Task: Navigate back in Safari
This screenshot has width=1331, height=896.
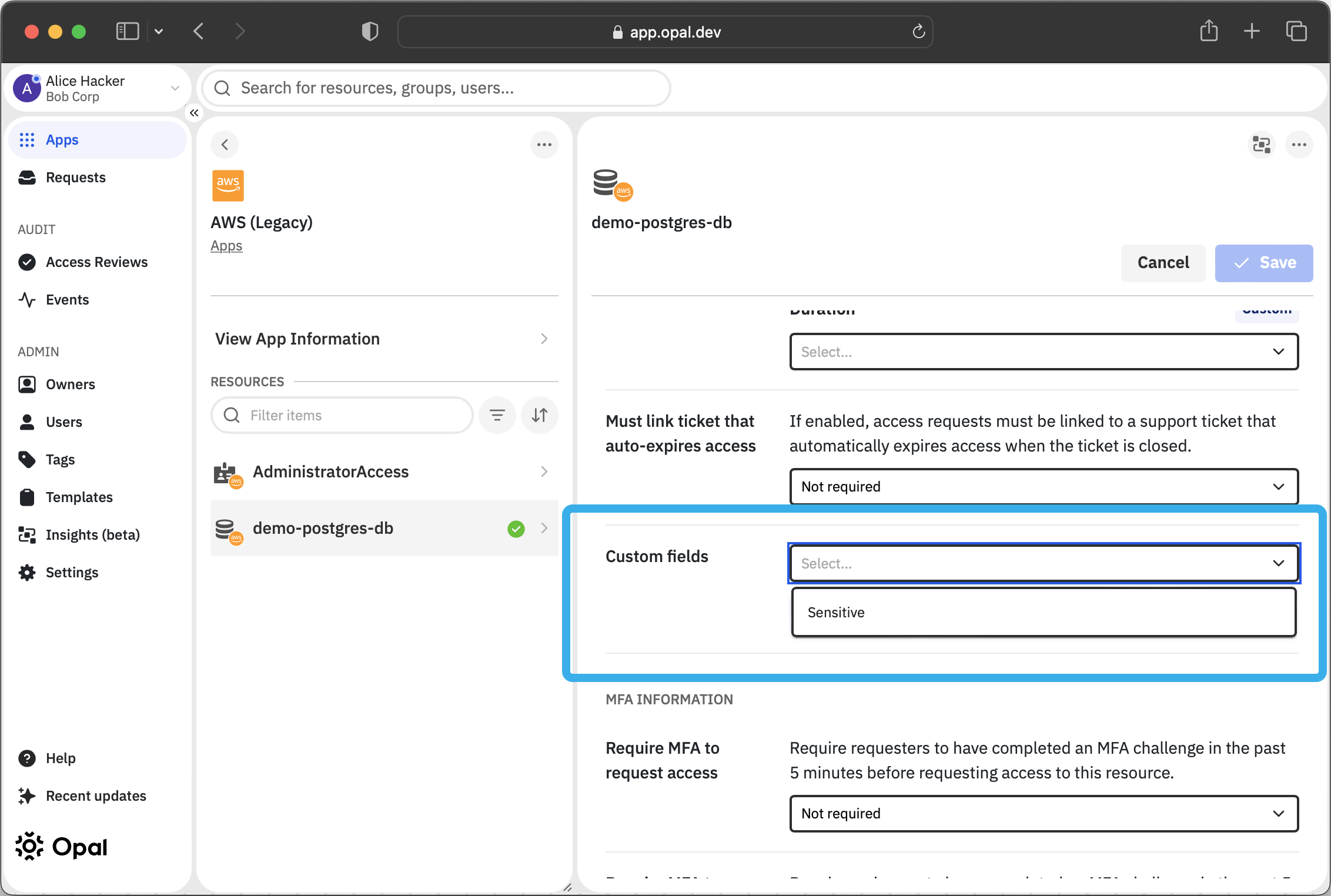Action: (199, 31)
